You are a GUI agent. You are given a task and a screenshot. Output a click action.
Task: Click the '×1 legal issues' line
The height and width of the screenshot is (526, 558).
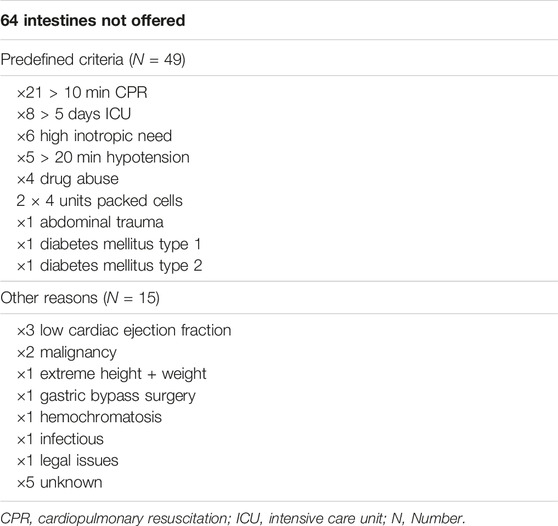pos(67,461)
